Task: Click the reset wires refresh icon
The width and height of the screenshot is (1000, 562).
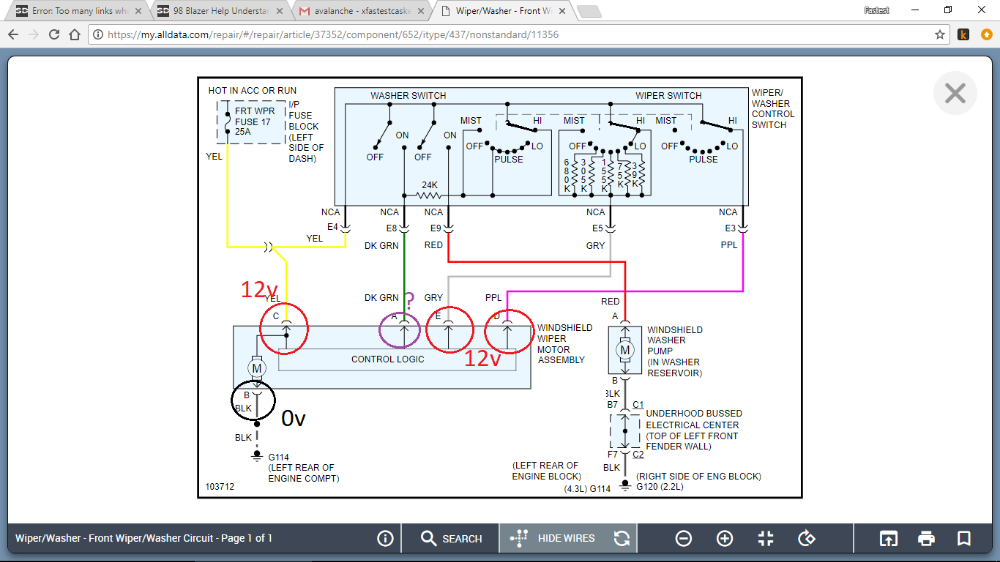Action: tap(622, 539)
